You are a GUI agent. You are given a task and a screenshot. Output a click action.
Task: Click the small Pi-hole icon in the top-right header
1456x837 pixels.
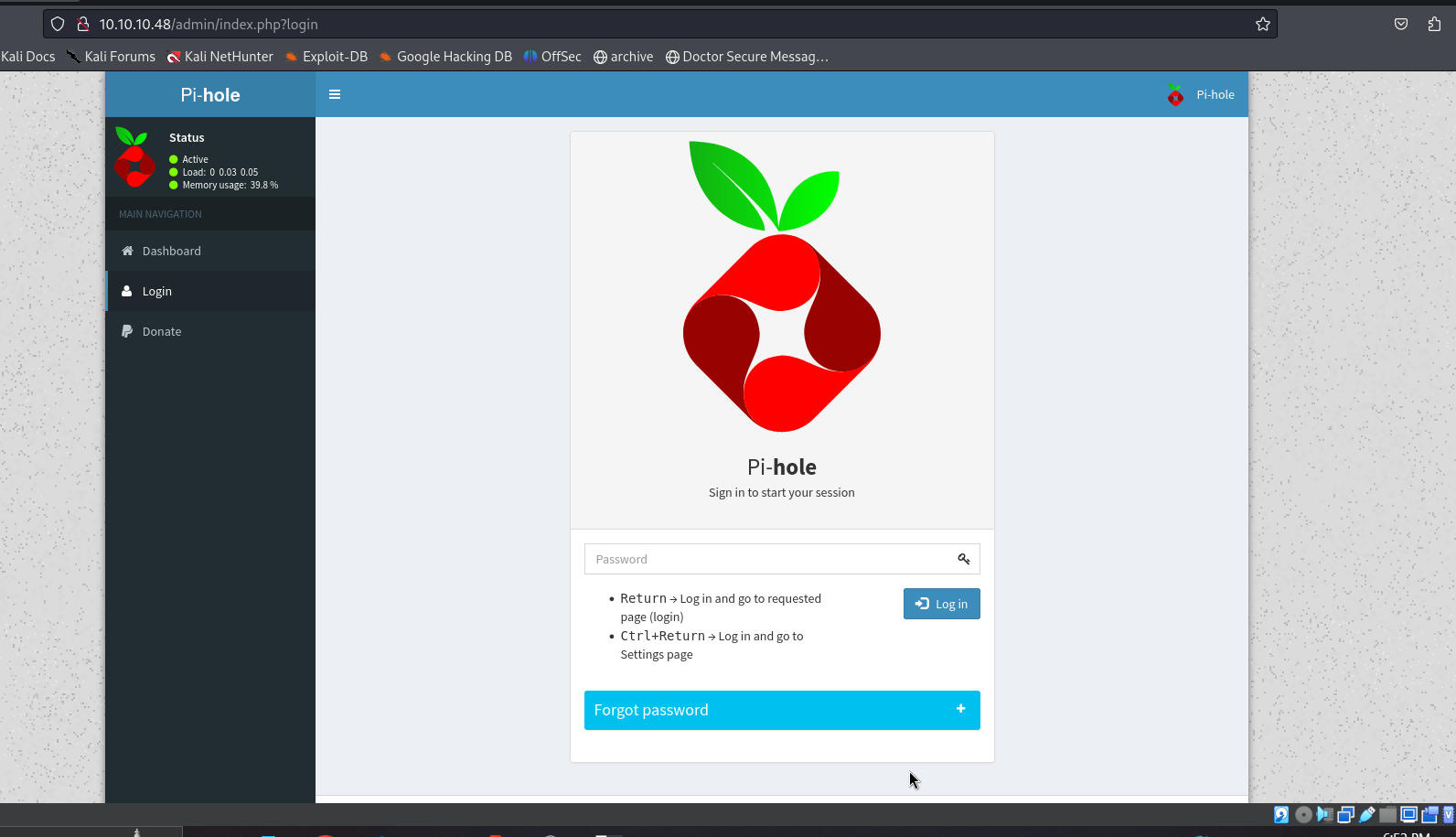[1175, 94]
